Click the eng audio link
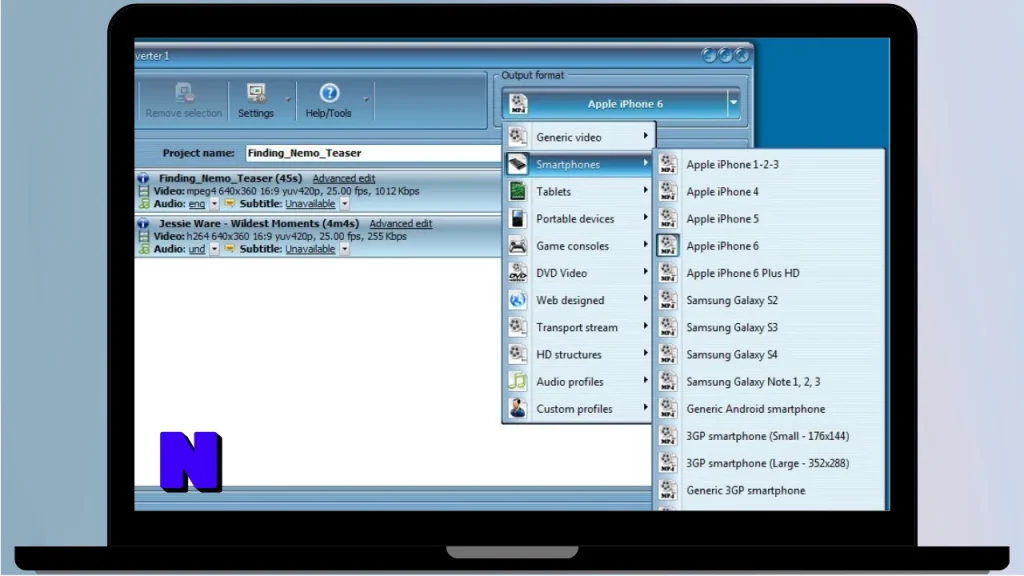The width and height of the screenshot is (1024, 576). click(197, 204)
